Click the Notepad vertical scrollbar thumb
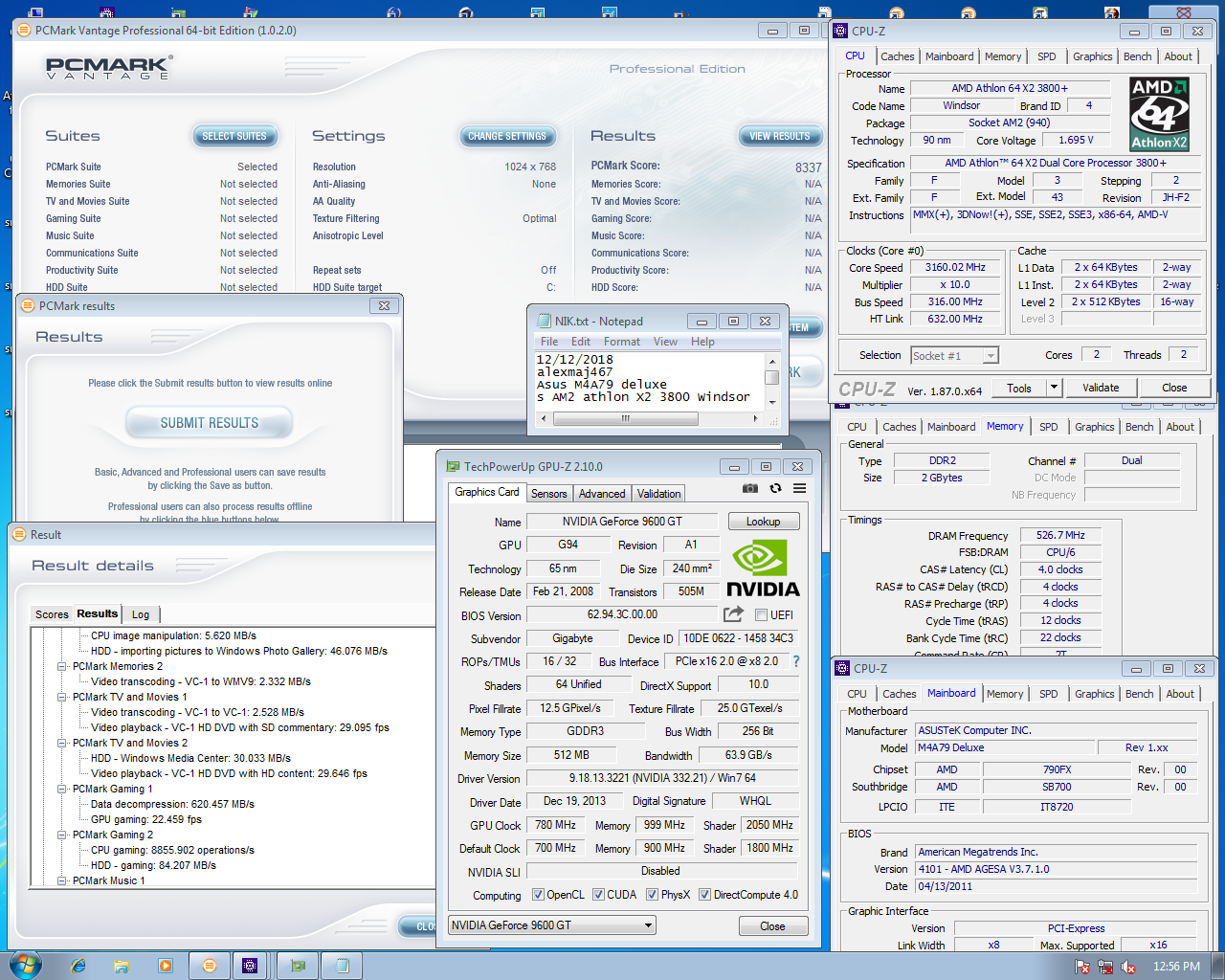1225x980 pixels. [771, 376]
